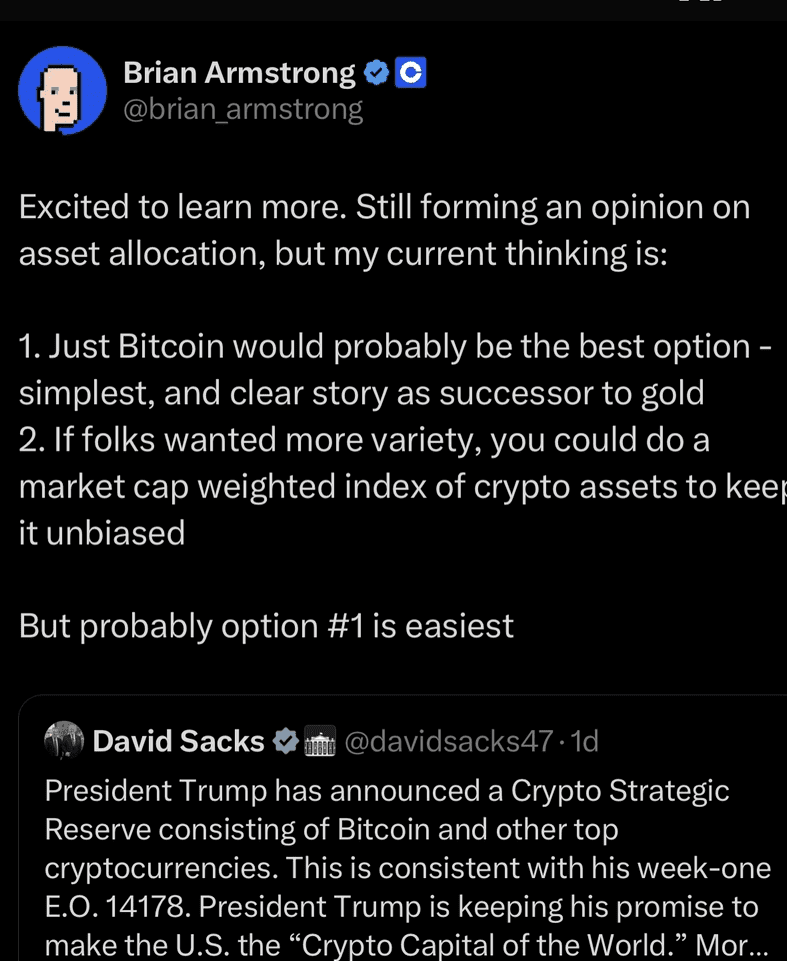Open the quoted post about Crypto Strategic Reserve
Viewport: 787px width, 961px height.
[x=400, y=830]
